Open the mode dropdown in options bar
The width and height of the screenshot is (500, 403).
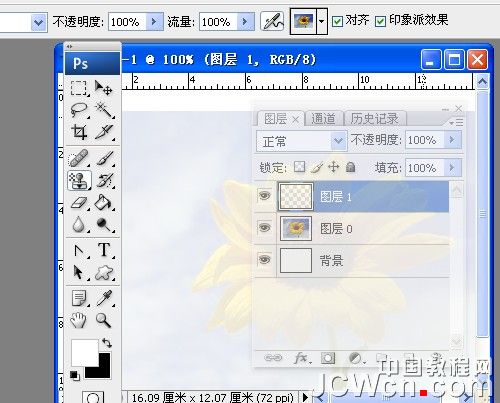pyautogui.click(x=39, y=22)
